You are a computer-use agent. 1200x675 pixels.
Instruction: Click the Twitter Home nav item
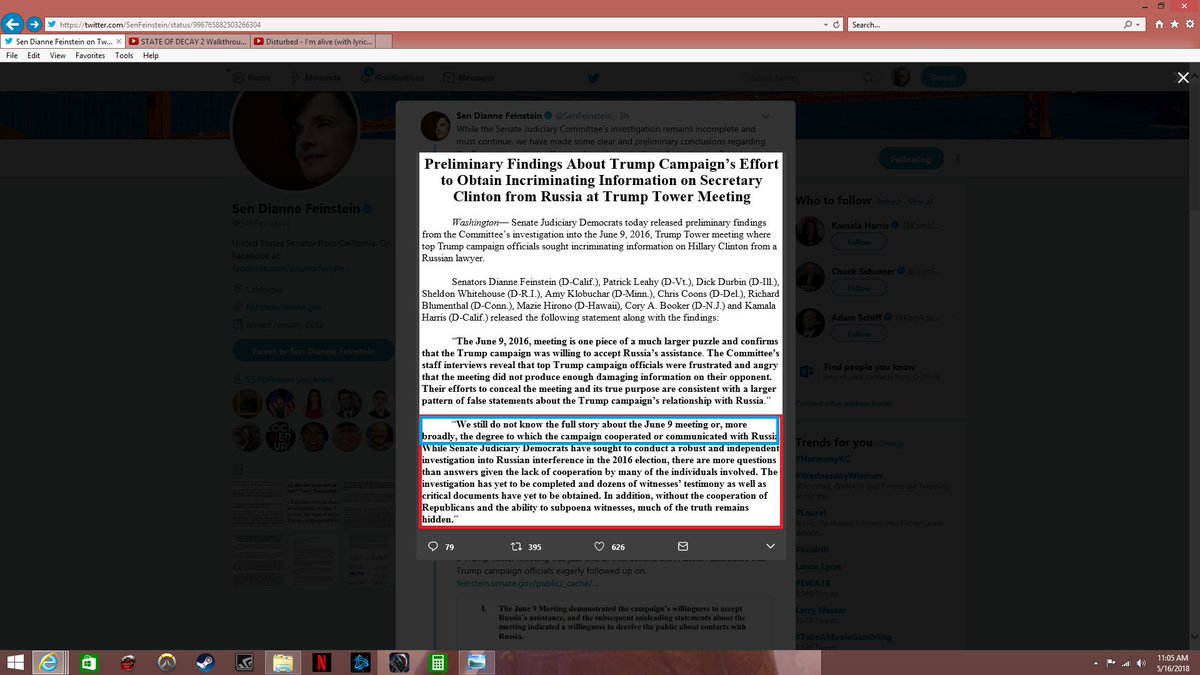251,77
